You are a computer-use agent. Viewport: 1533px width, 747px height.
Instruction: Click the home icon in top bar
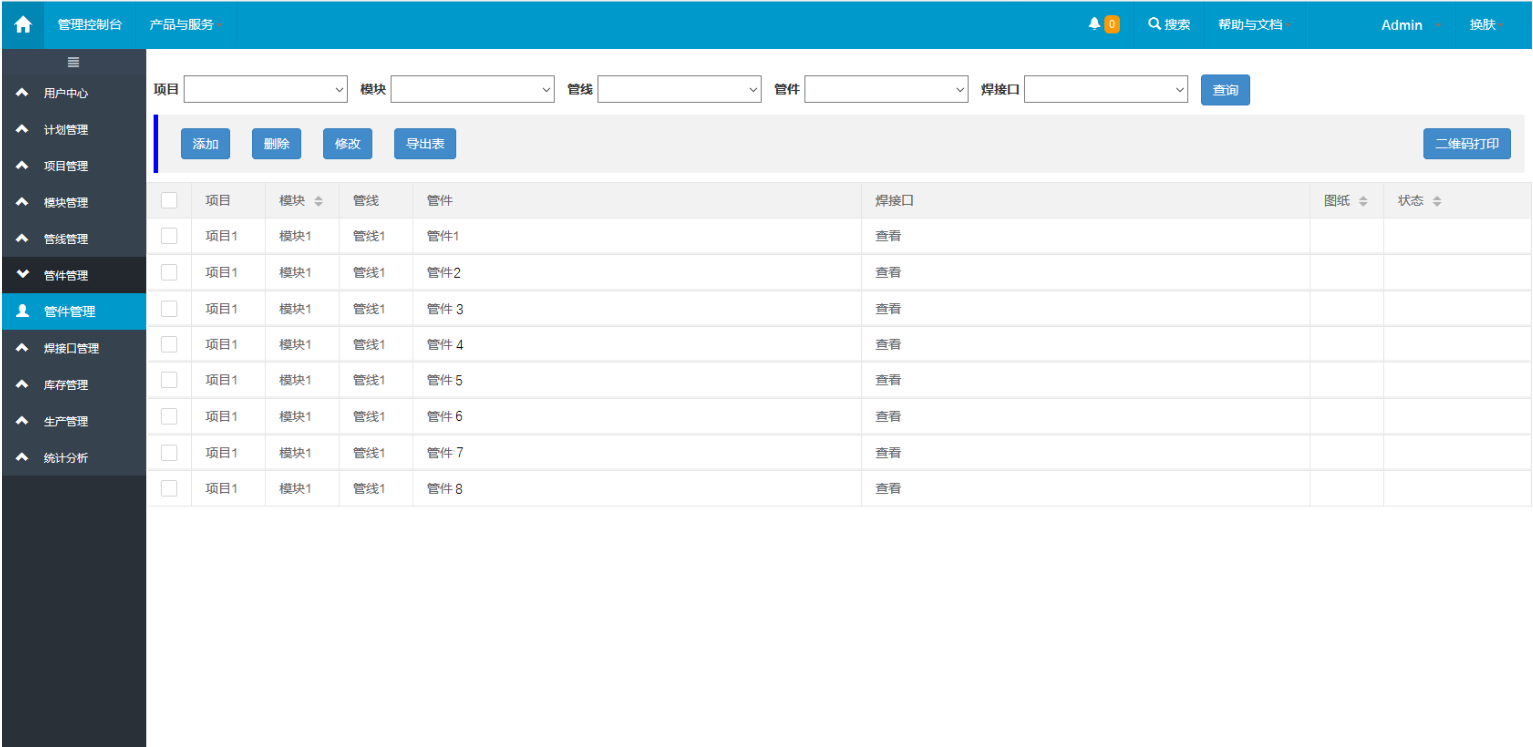pos(22,25)
